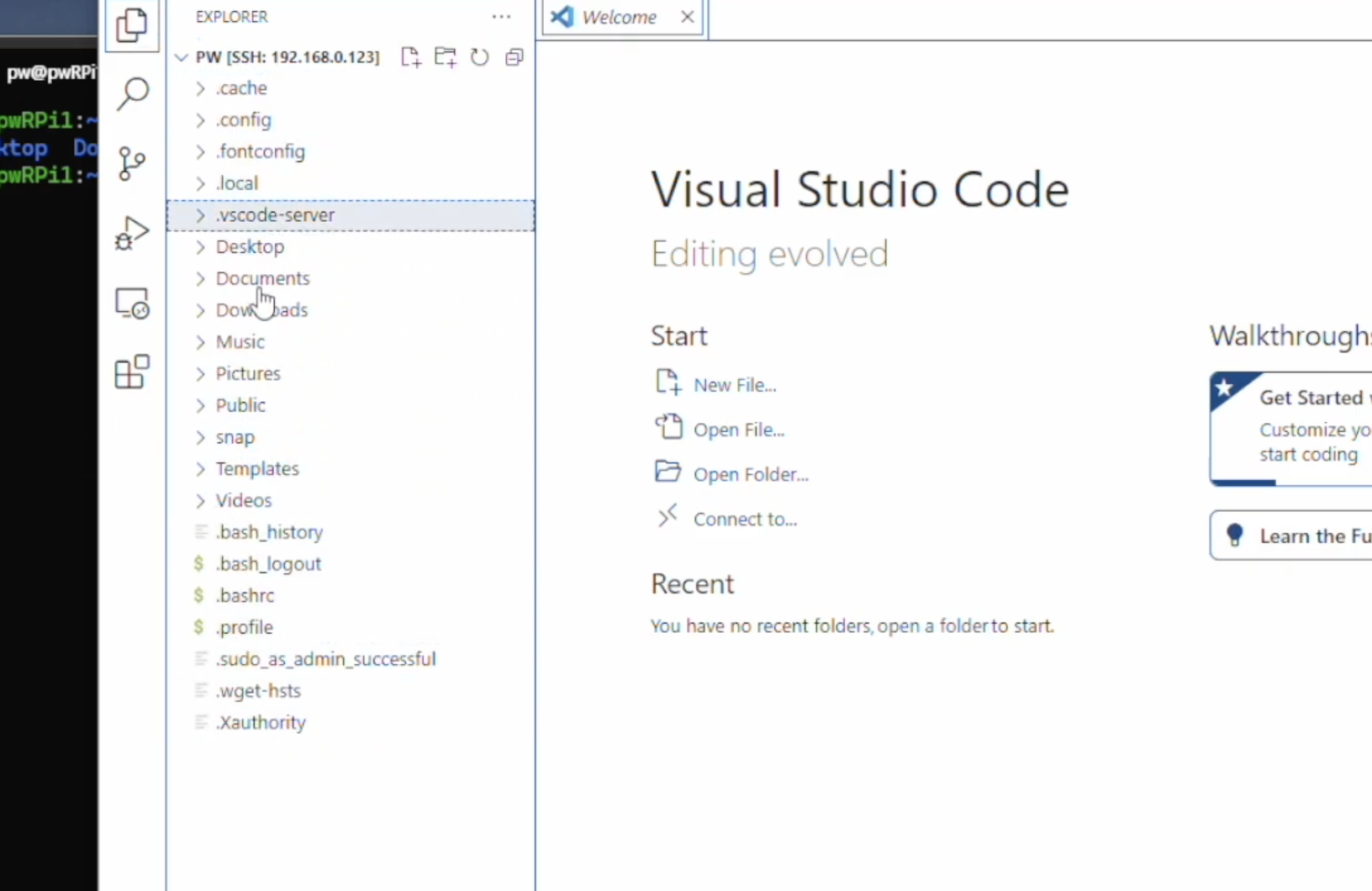The height and width of the screenshot is (891, 1372).
Task: Collapse all folders in the Explorer
Action: click(514, 57)
